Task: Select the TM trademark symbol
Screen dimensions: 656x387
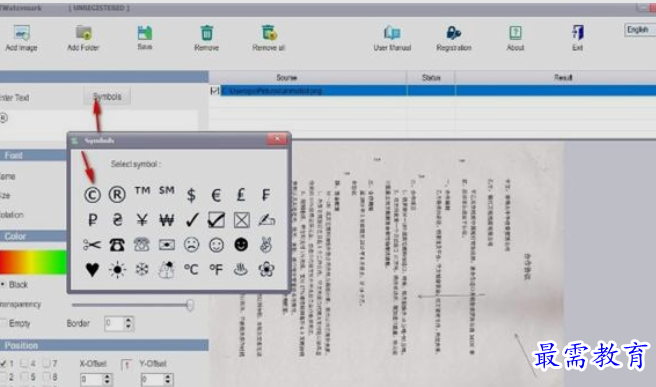Action: tap(142, 191)
